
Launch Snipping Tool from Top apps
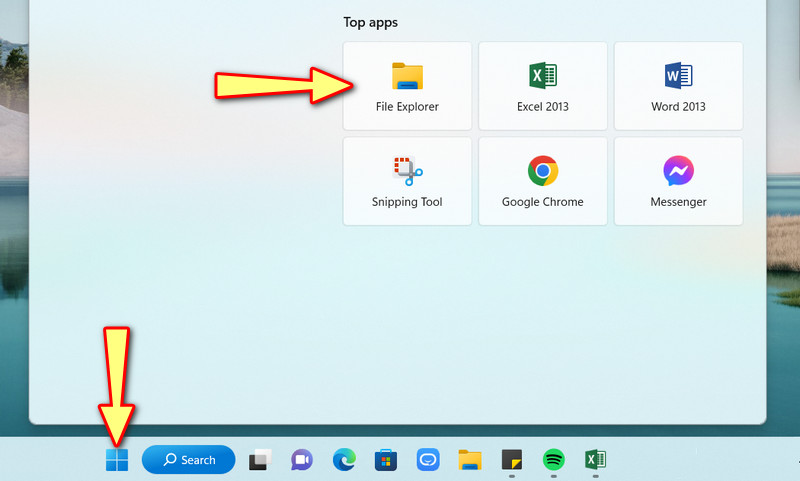coord(407,182)
